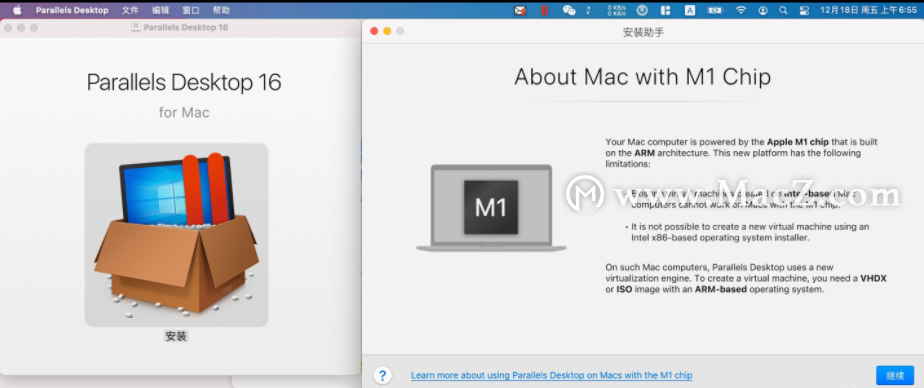The width and height of the screenshot is (924, 388).
Task: Click the user account menu bar icon
Action: [x=763, y=10]
